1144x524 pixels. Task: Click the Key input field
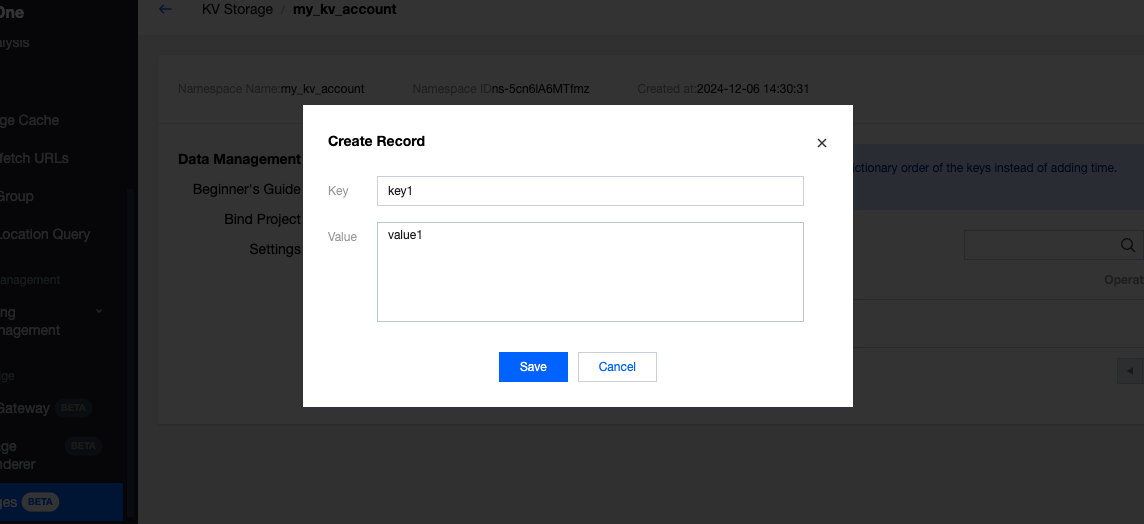coord(590,191)
